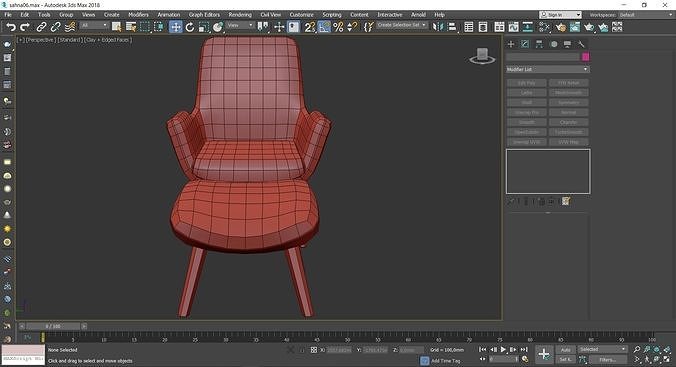Click the time slider 0 / 100 handle
The width and height of the screenshot is (676, 367).
tap(53, 326)
